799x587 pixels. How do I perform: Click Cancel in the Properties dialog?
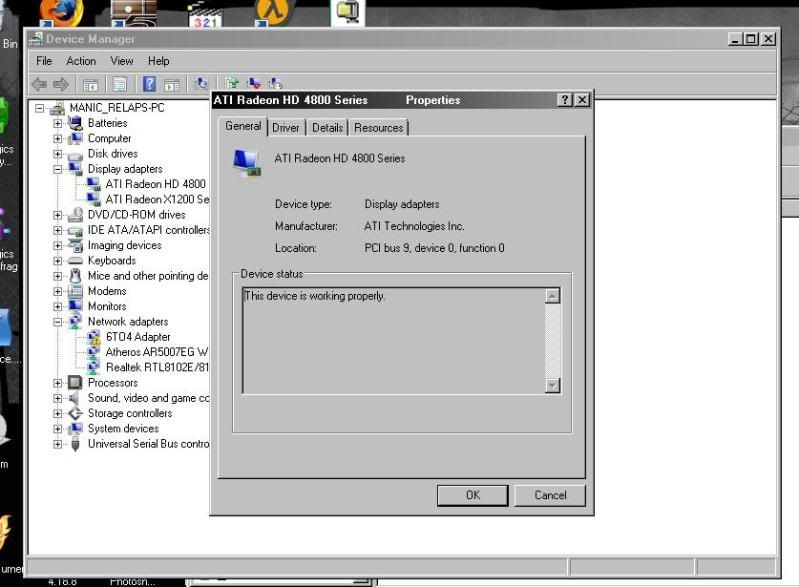point(550,495)
